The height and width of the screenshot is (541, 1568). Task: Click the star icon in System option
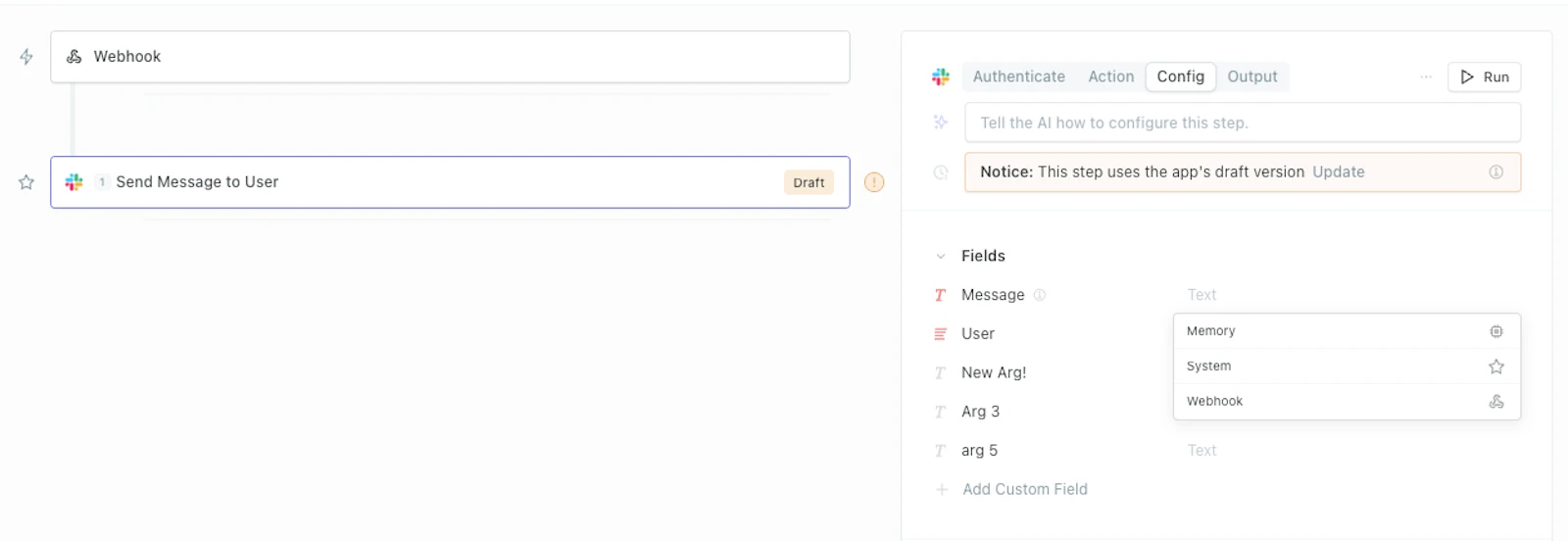point(1496,367)
